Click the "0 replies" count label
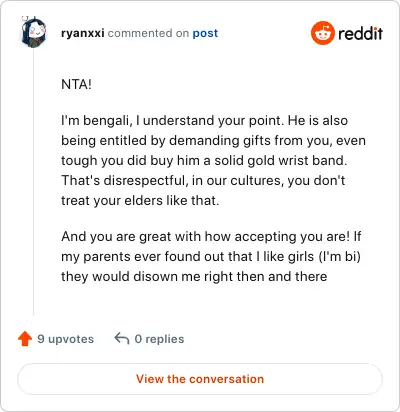Screen dimensions: 400x412 (x=159, y=339)
